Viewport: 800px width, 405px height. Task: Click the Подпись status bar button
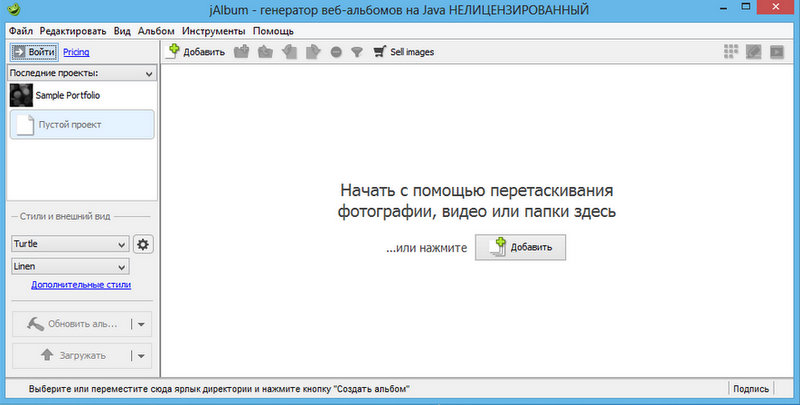(x=751, y=389)
